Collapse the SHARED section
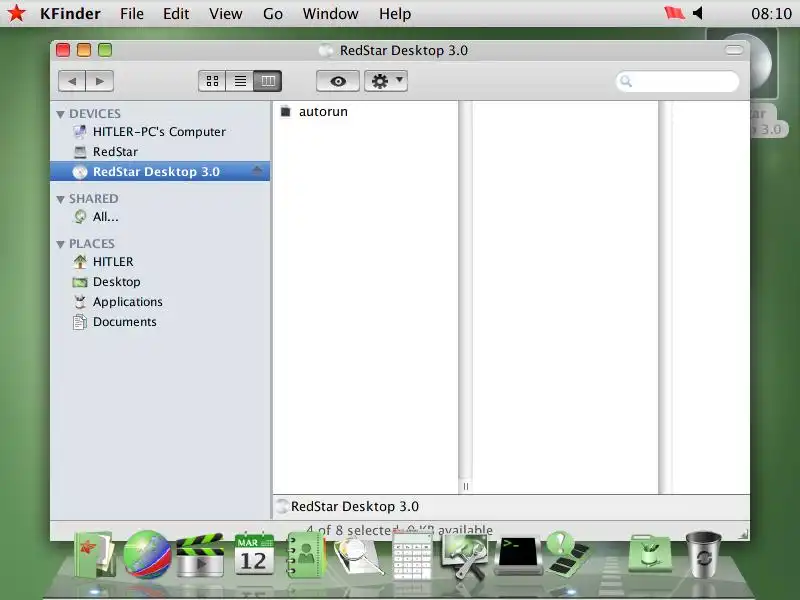Viewport: 800px width, 600px height. [x=61, y=199]
